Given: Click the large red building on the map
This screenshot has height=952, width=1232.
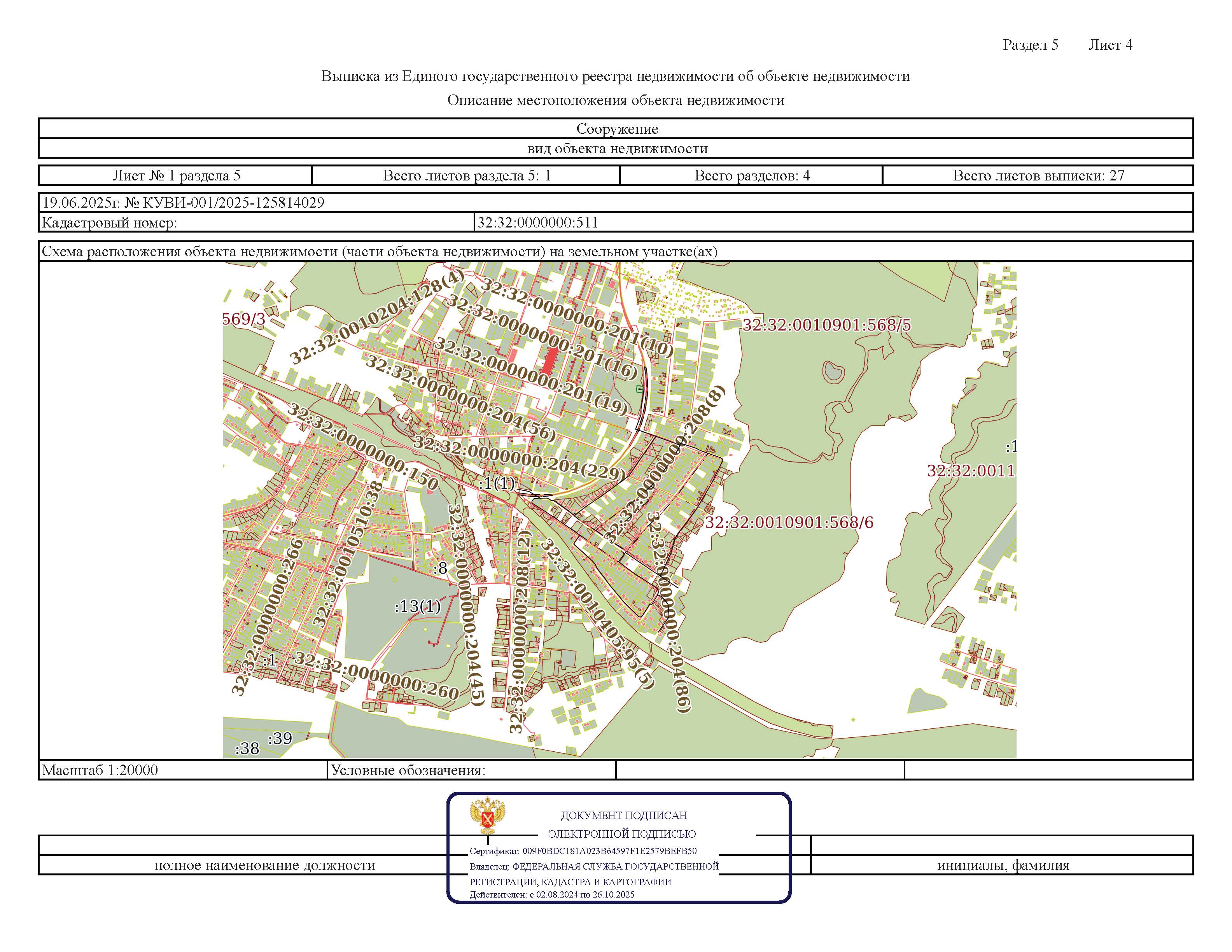Looking at the screenshot, I should click(551, 362).
